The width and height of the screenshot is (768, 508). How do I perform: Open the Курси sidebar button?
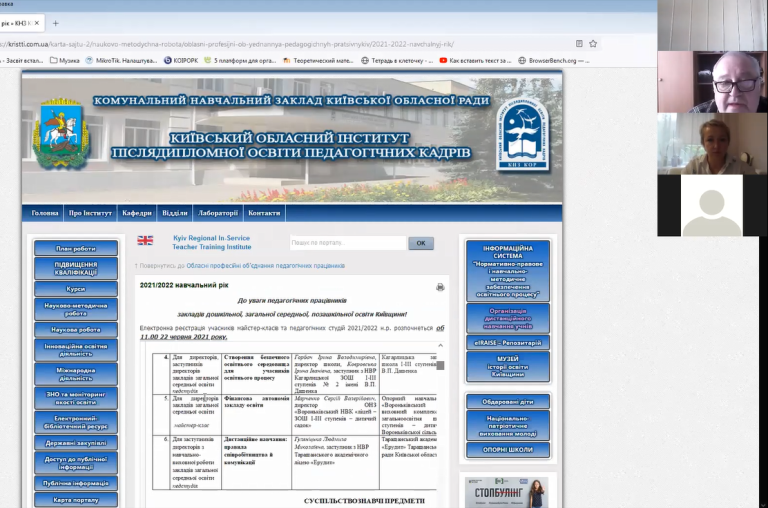point(76,289)
